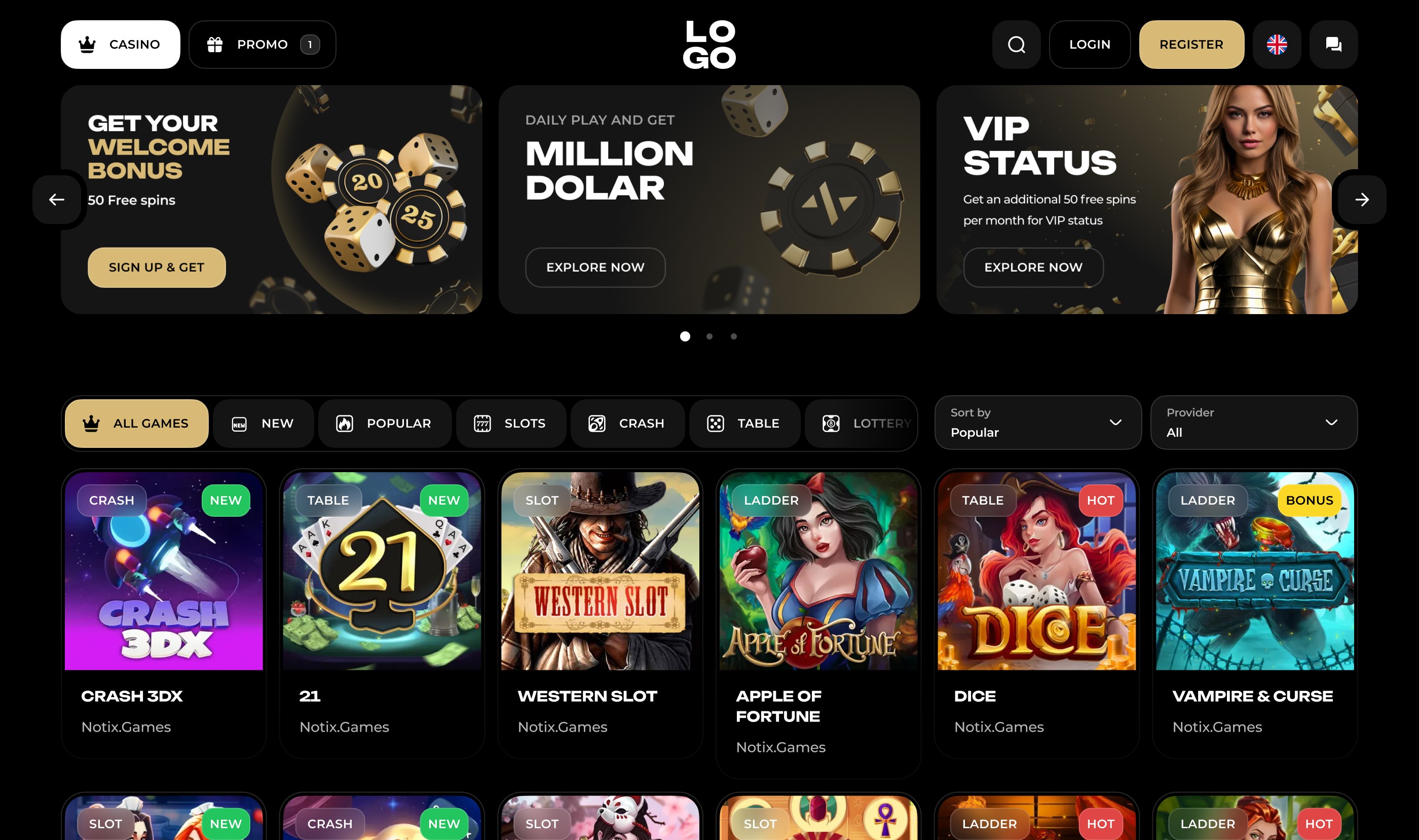Click the LOGO home icon
Image resolution: width=1419 pixels, height=840 pixels.
click(709, 44)
